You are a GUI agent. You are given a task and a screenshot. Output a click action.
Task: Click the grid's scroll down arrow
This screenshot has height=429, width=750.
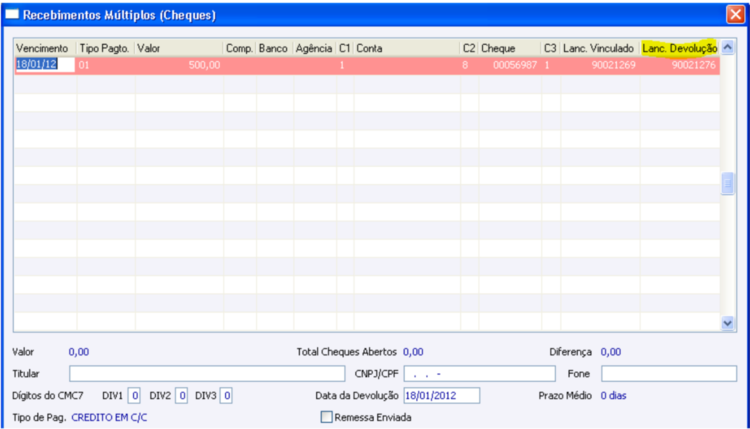click(x=728, y=323)
